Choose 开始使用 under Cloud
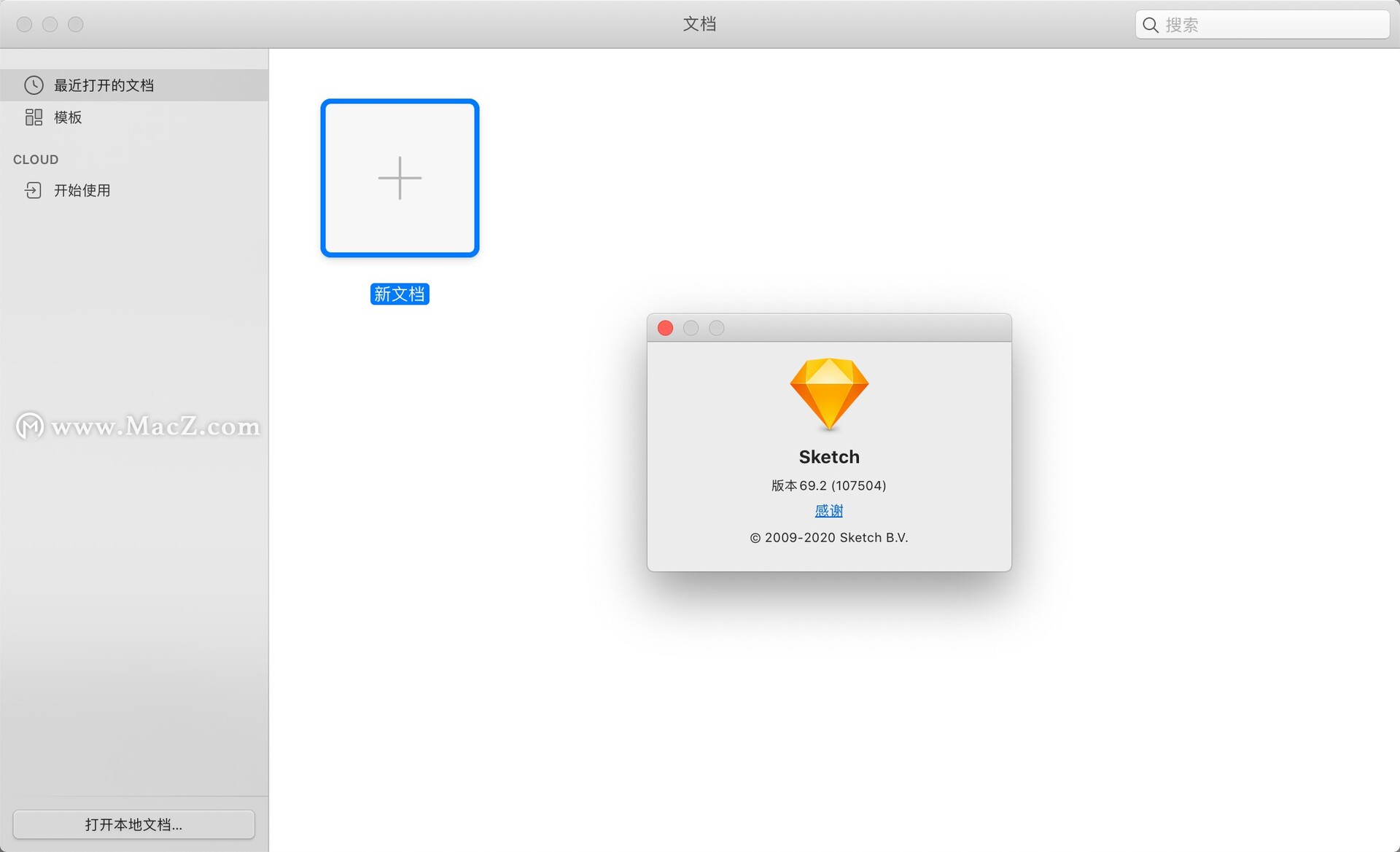The image size is (1400, 852). 134,190
